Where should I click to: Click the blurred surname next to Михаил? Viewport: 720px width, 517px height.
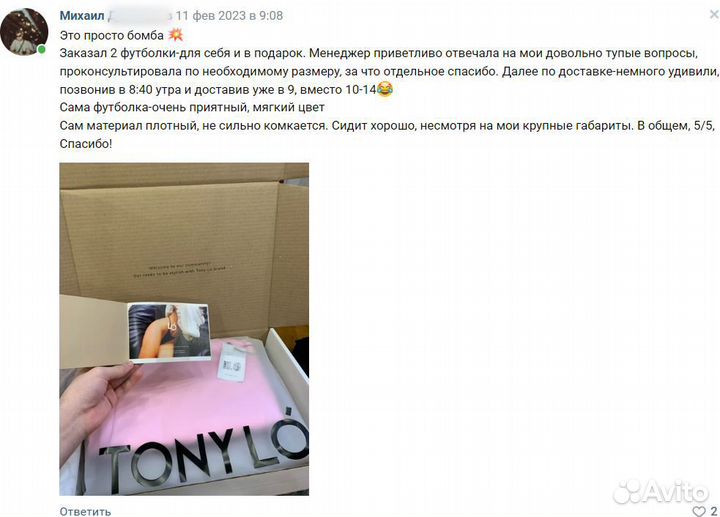pos(140,16)
